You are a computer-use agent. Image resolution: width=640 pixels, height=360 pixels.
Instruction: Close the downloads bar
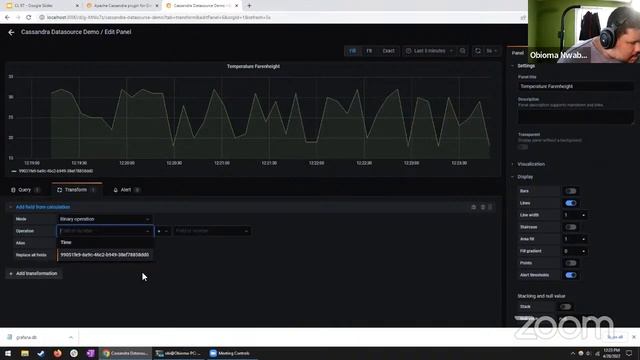tap(634, 337)
